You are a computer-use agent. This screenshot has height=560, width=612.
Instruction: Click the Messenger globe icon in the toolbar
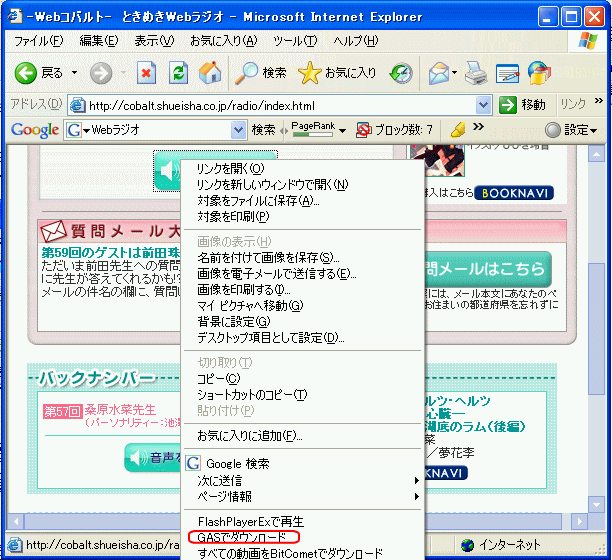(539, 73)
